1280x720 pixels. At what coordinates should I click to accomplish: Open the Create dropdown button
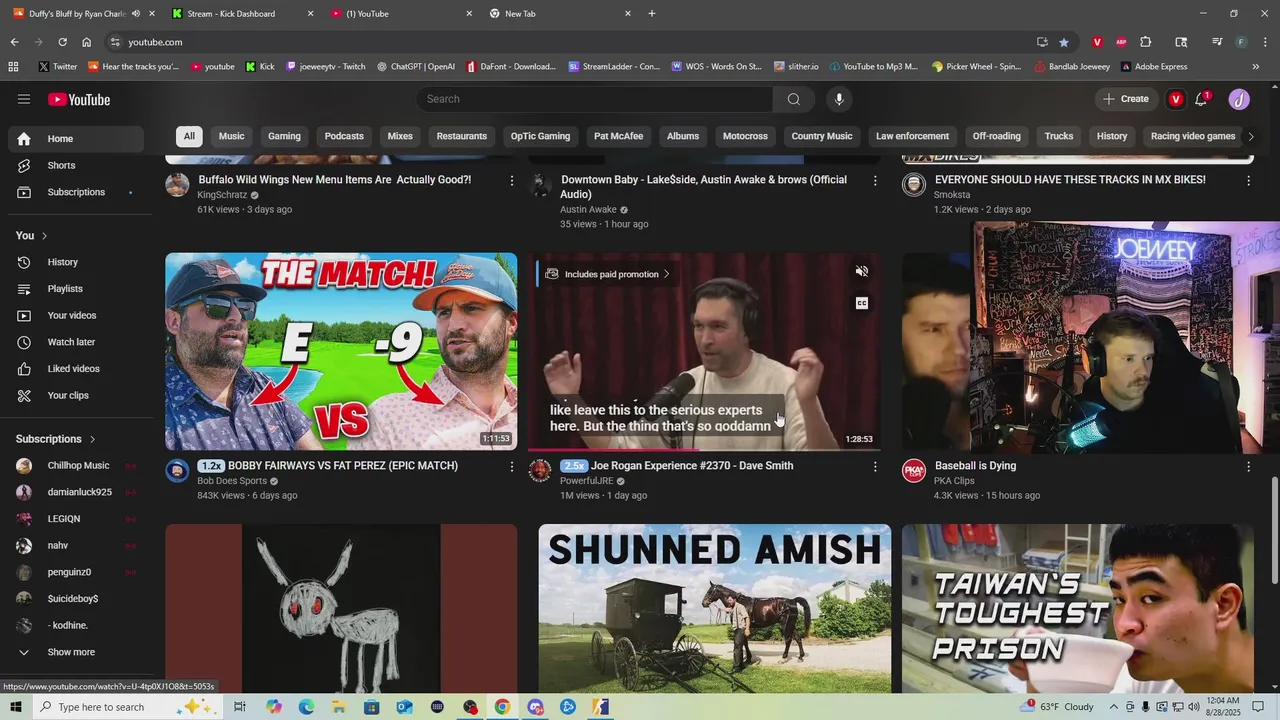[x=1126, y=99]
